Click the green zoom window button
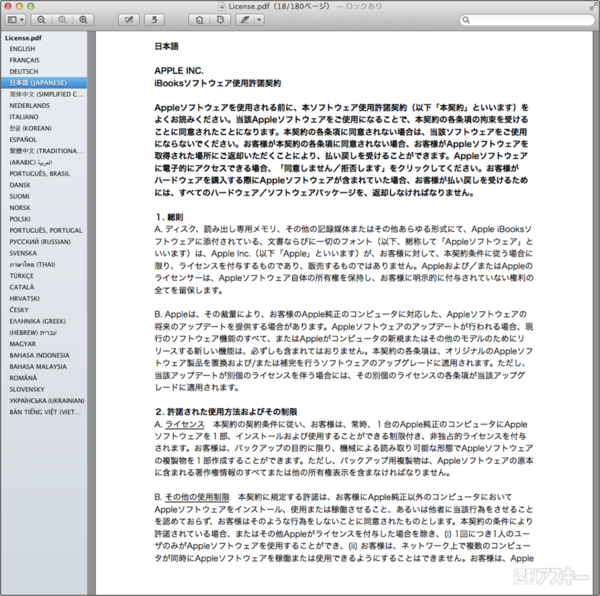600x596 pixels. 31,6
